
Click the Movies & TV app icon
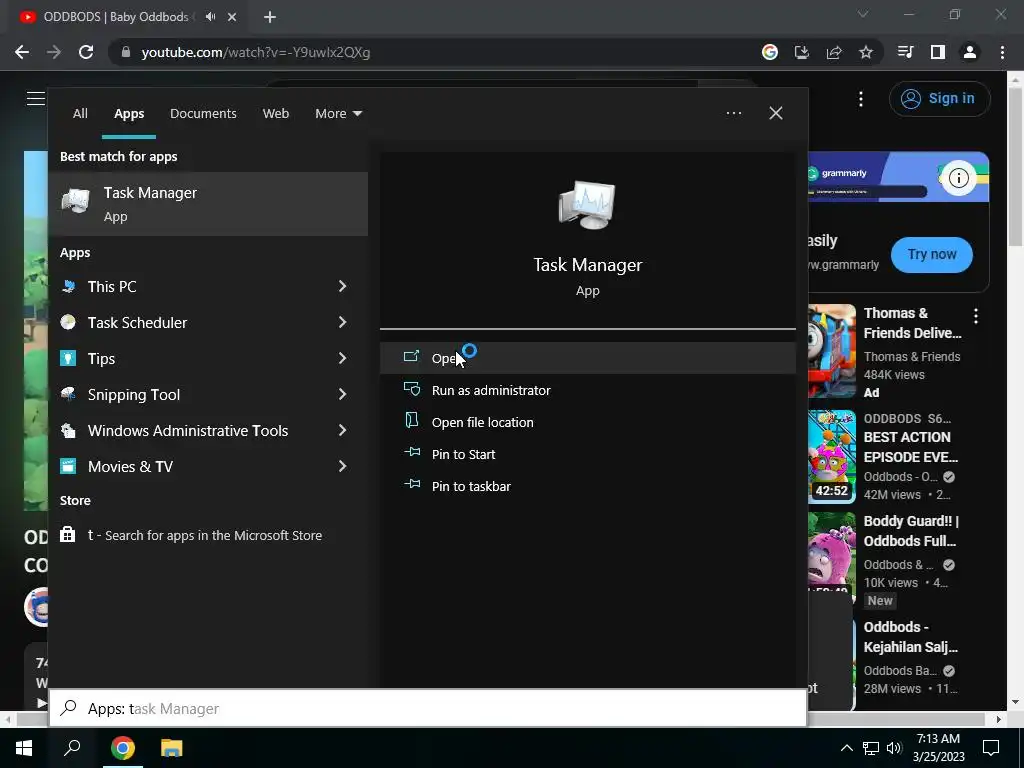[x=68, y=466]
